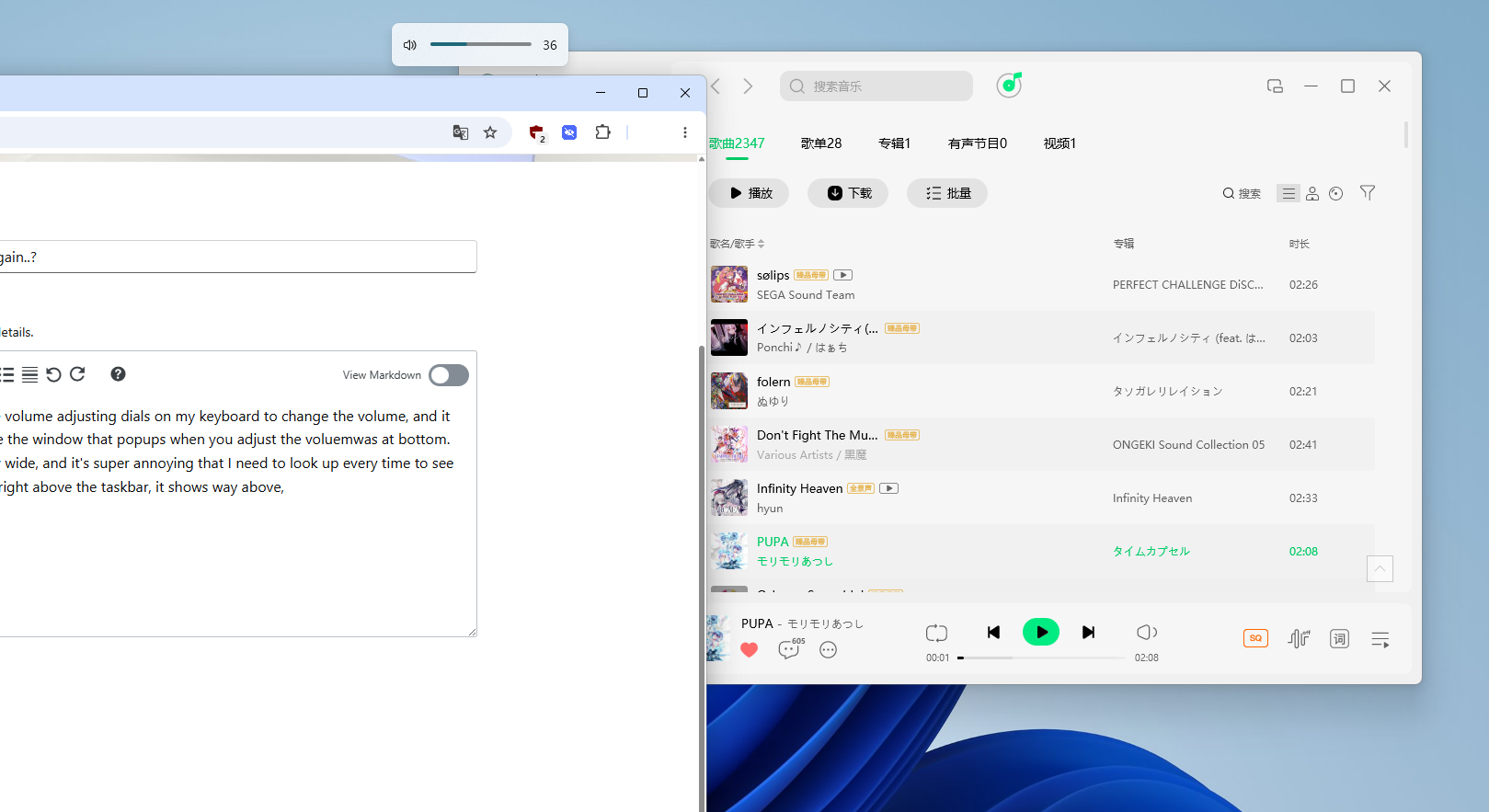This screenshot has width=1489, height=812.
Task: Select the 歌曲2347 tab
Action: (737, 143)
